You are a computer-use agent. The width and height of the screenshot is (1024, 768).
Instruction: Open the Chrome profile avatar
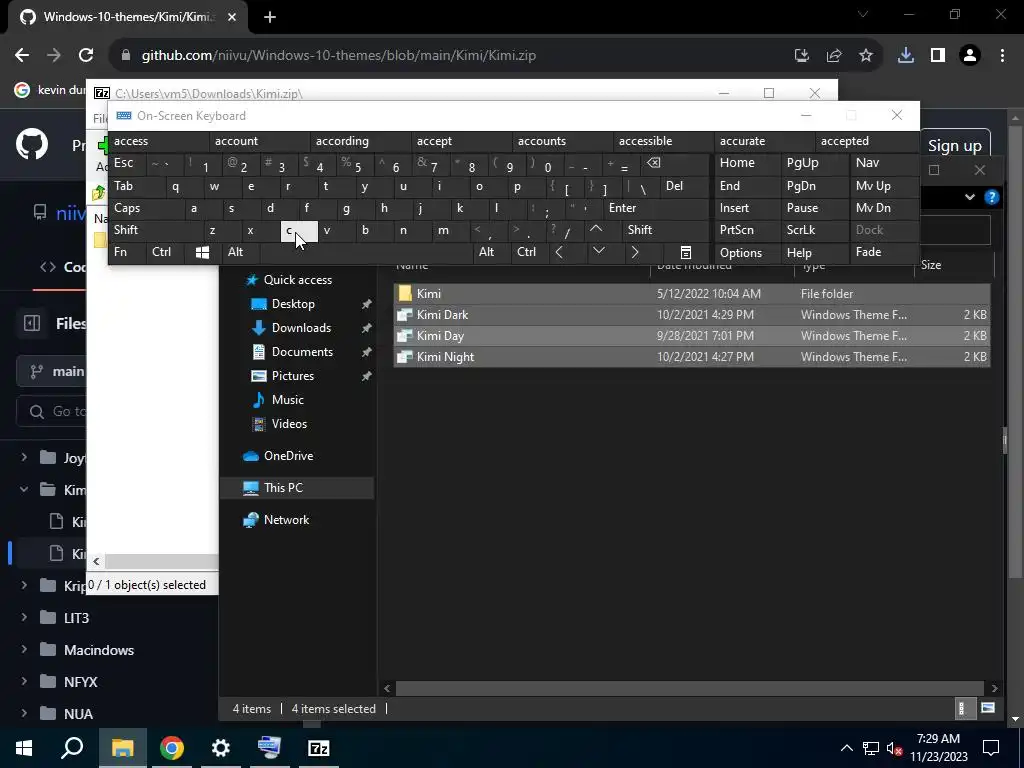[970, 56]
